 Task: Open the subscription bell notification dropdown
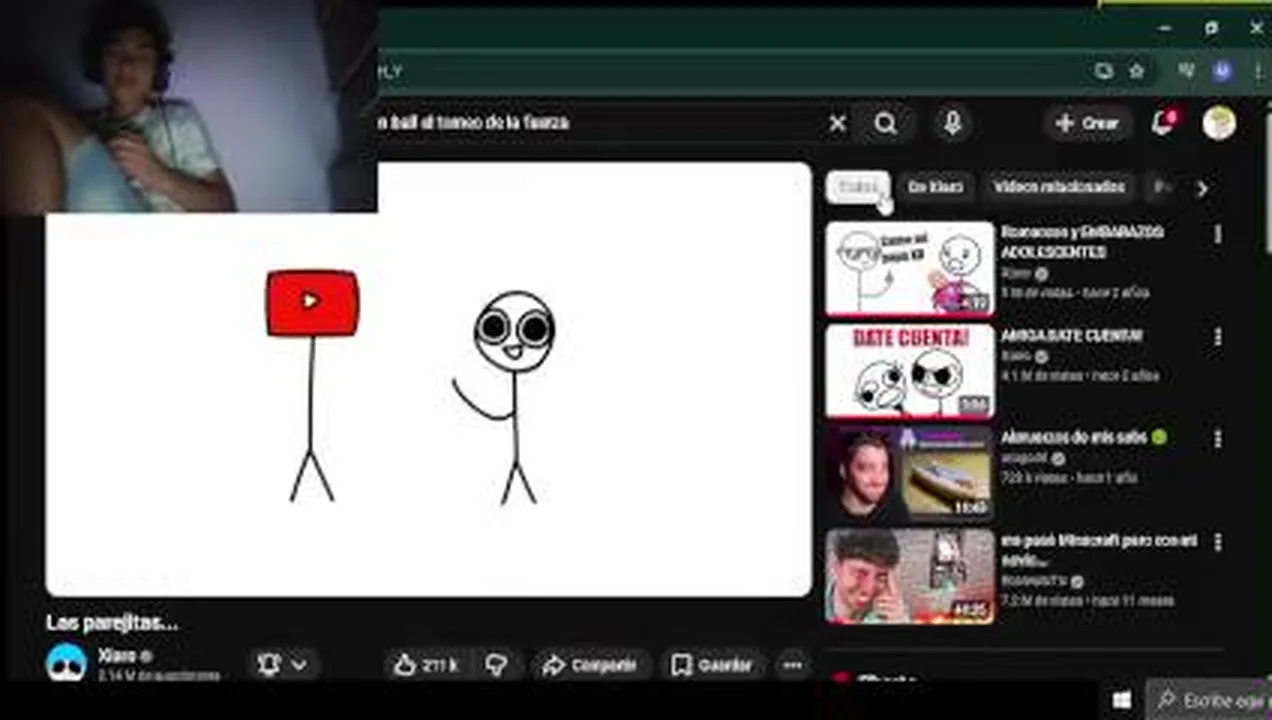pos(283,665)
